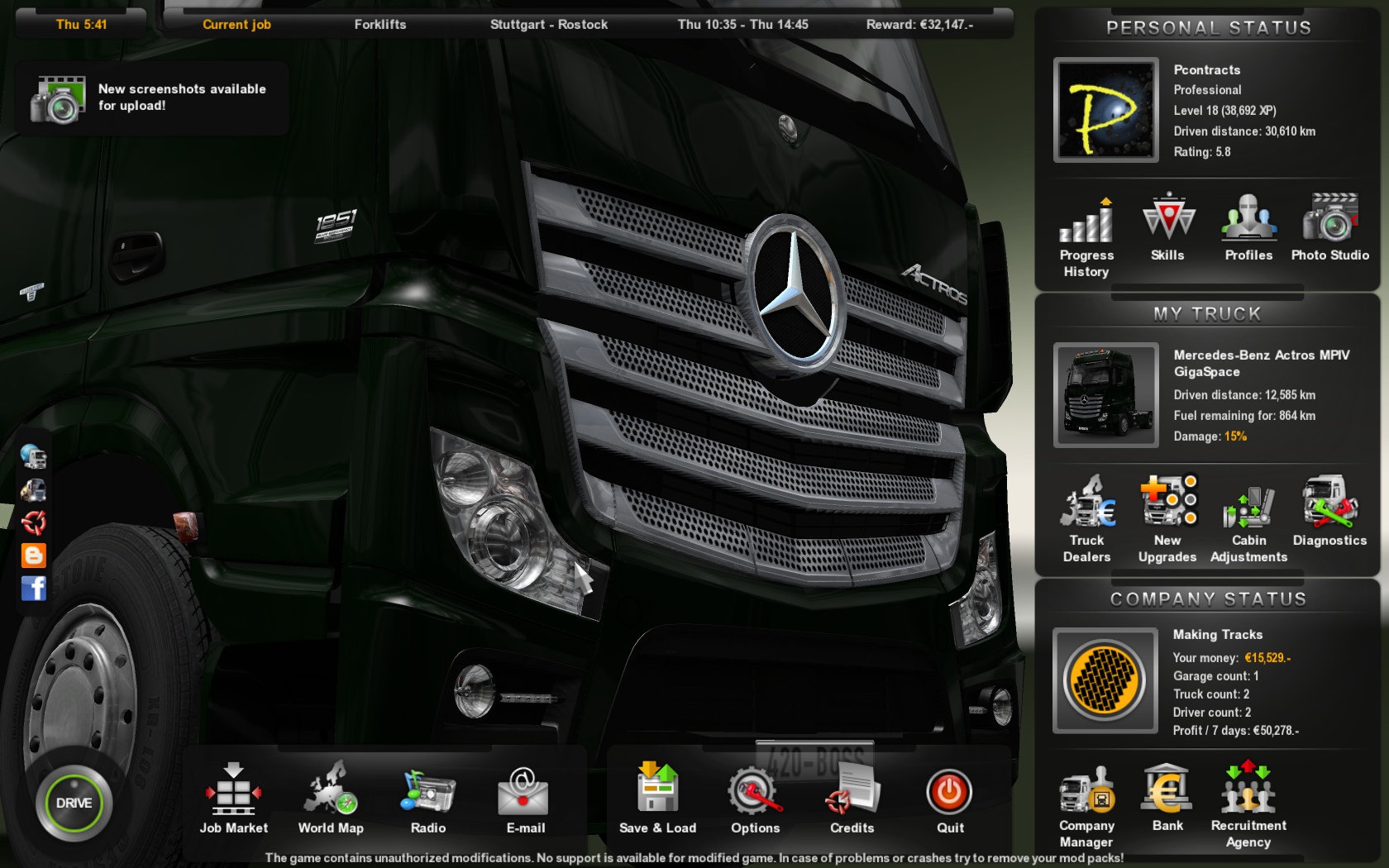Screen dimensions: 1389x868
Task: Click the globe-truck sidebar icon
Action: [x=34, y=456]
